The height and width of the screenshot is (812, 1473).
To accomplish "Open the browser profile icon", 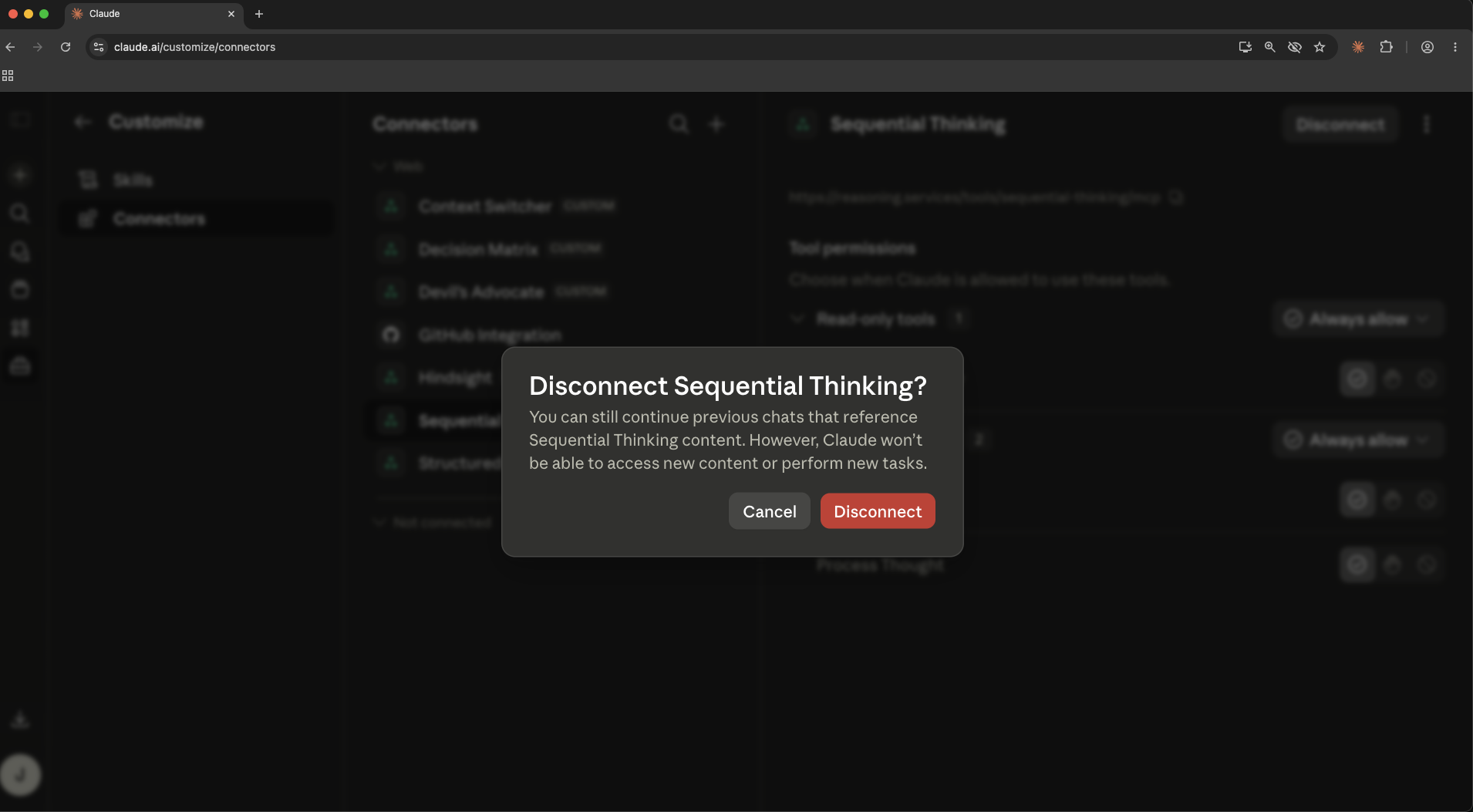I will [x=1427, y=47].
